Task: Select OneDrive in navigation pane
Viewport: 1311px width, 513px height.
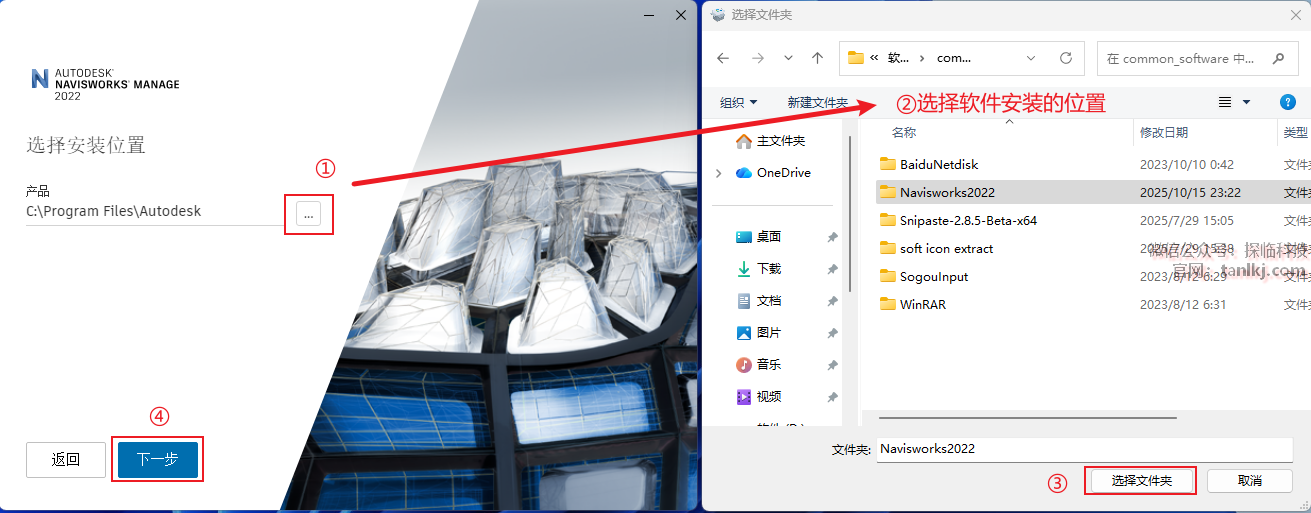Action: click(773, 172)
